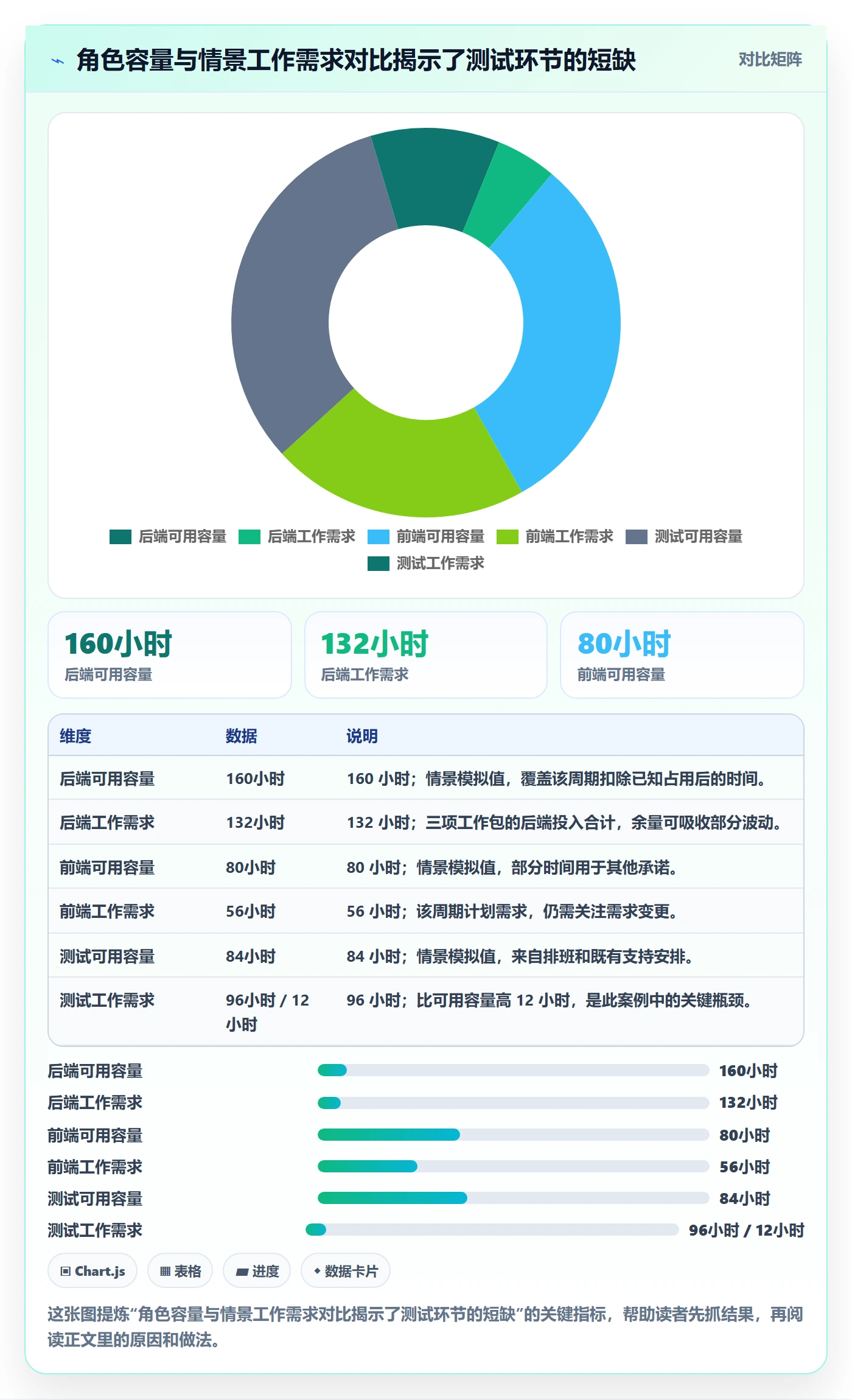Toggle the 测试工作需求 legend entry
The image size is (852, 1400).
pos(426,563)
